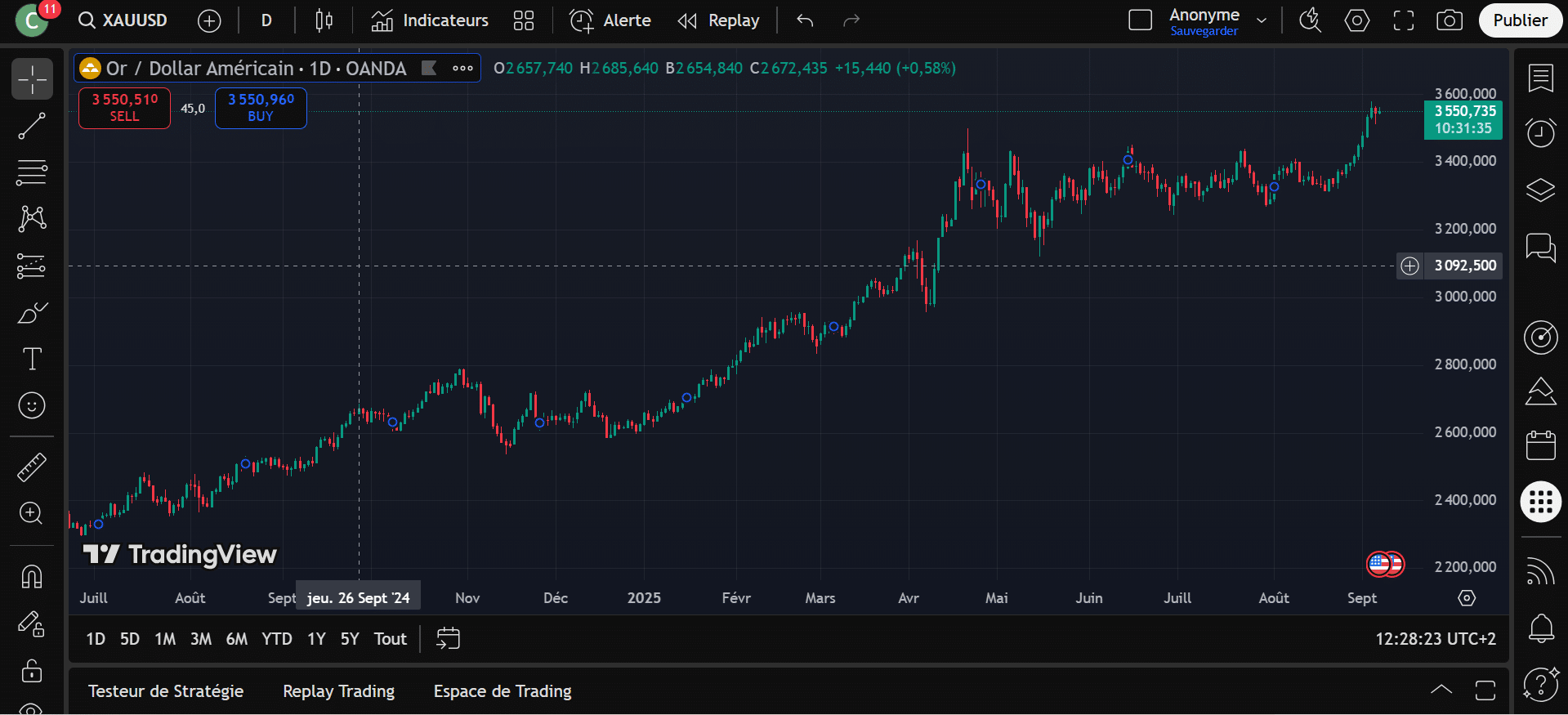
Task: Open the D timeframe interval dropdown
Action: pos(266,20)
